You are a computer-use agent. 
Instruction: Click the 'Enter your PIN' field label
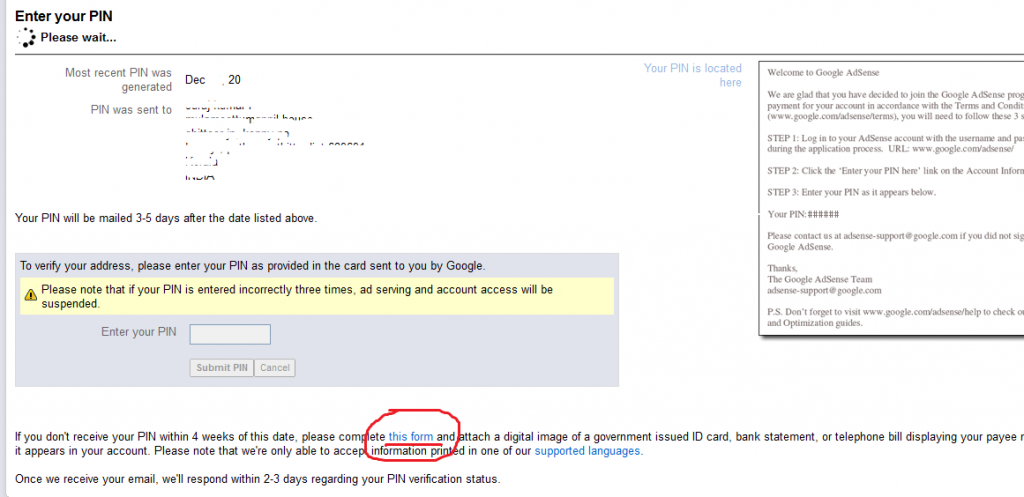coord(138,332)
